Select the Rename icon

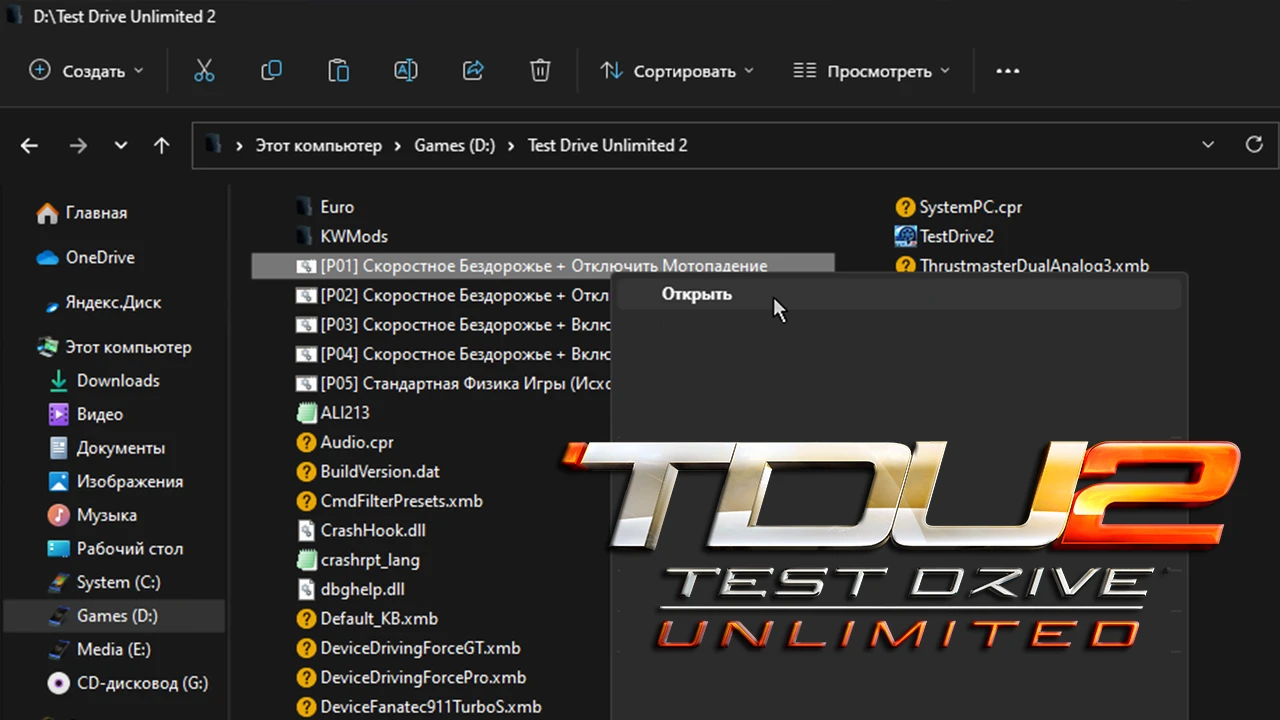(x=405, y=70)
